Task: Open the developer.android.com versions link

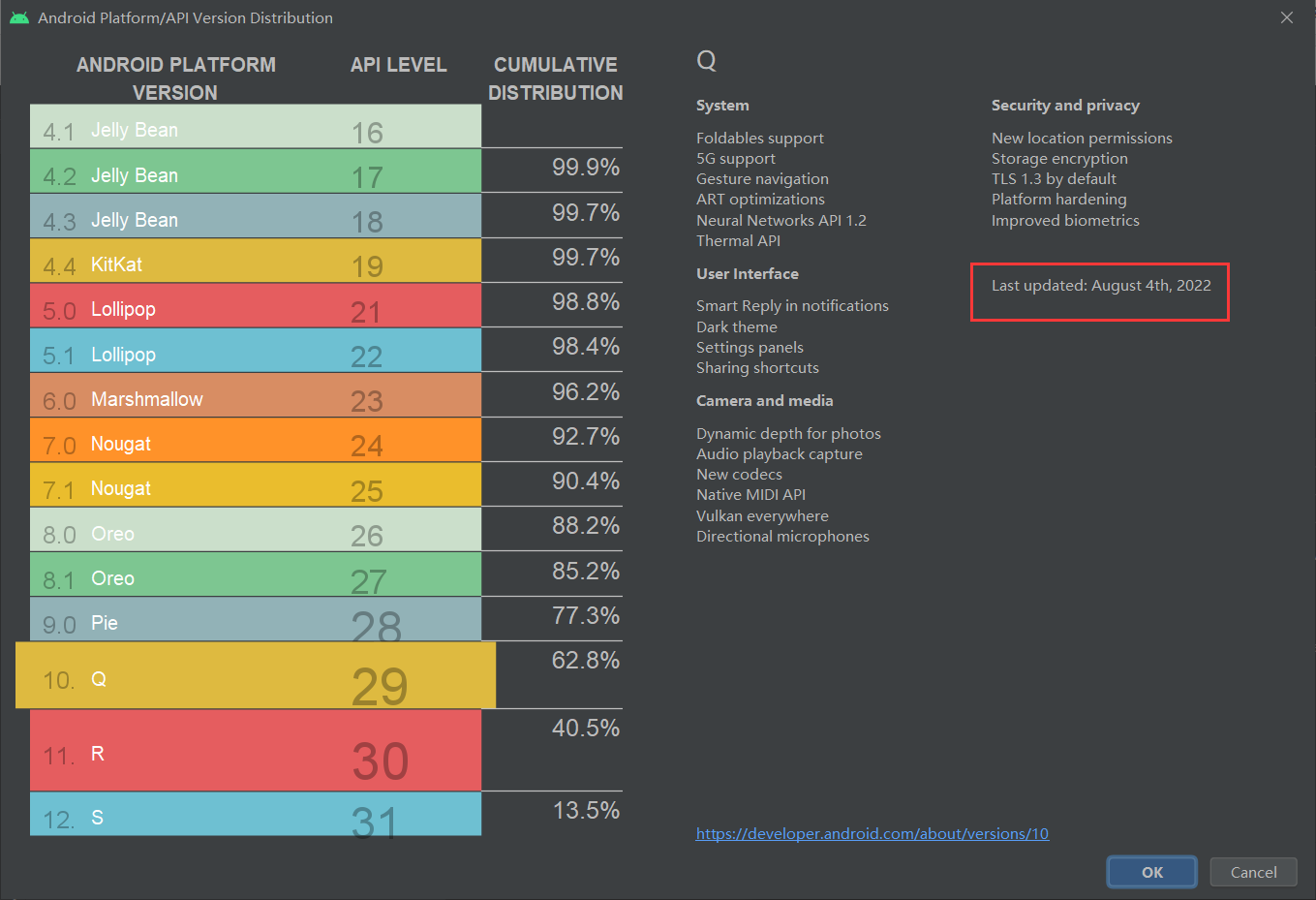Action: coord(872,833)
